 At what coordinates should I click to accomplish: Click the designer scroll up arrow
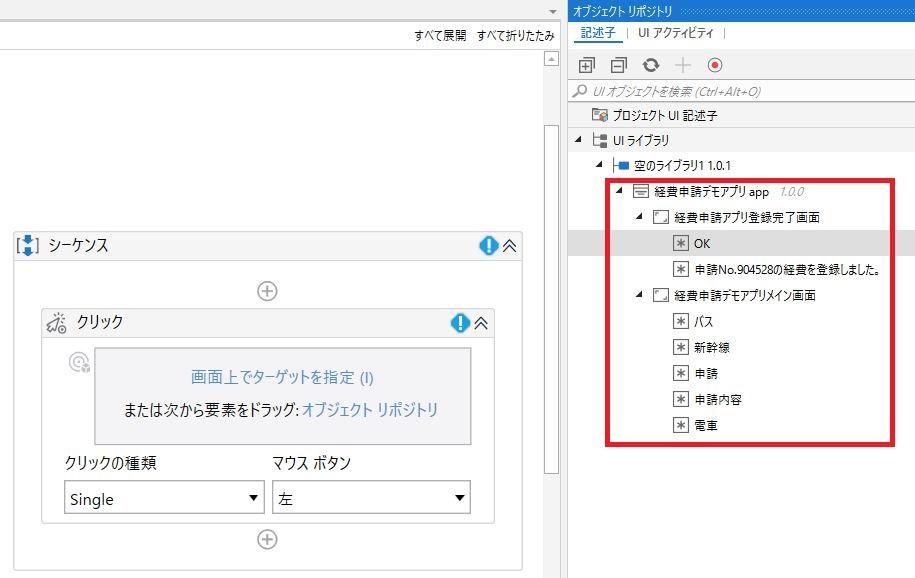[x=551, y=58]
